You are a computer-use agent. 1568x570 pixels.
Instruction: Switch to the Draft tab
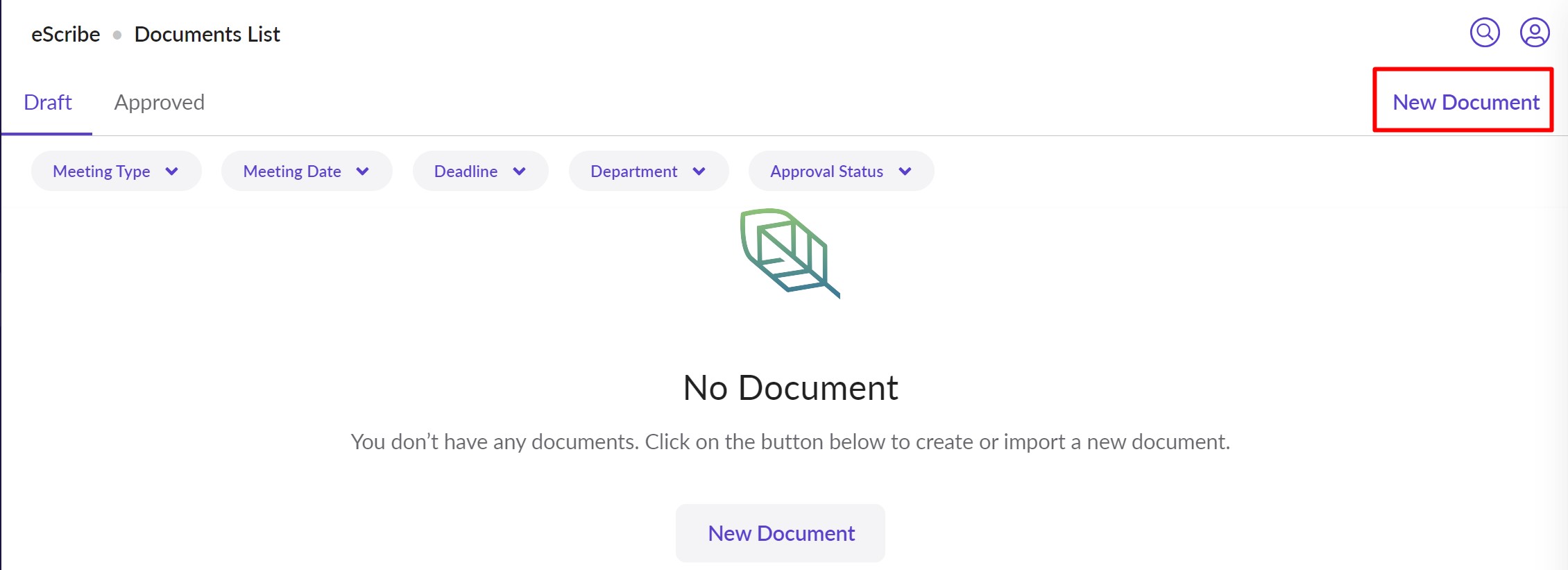point(48,103)
